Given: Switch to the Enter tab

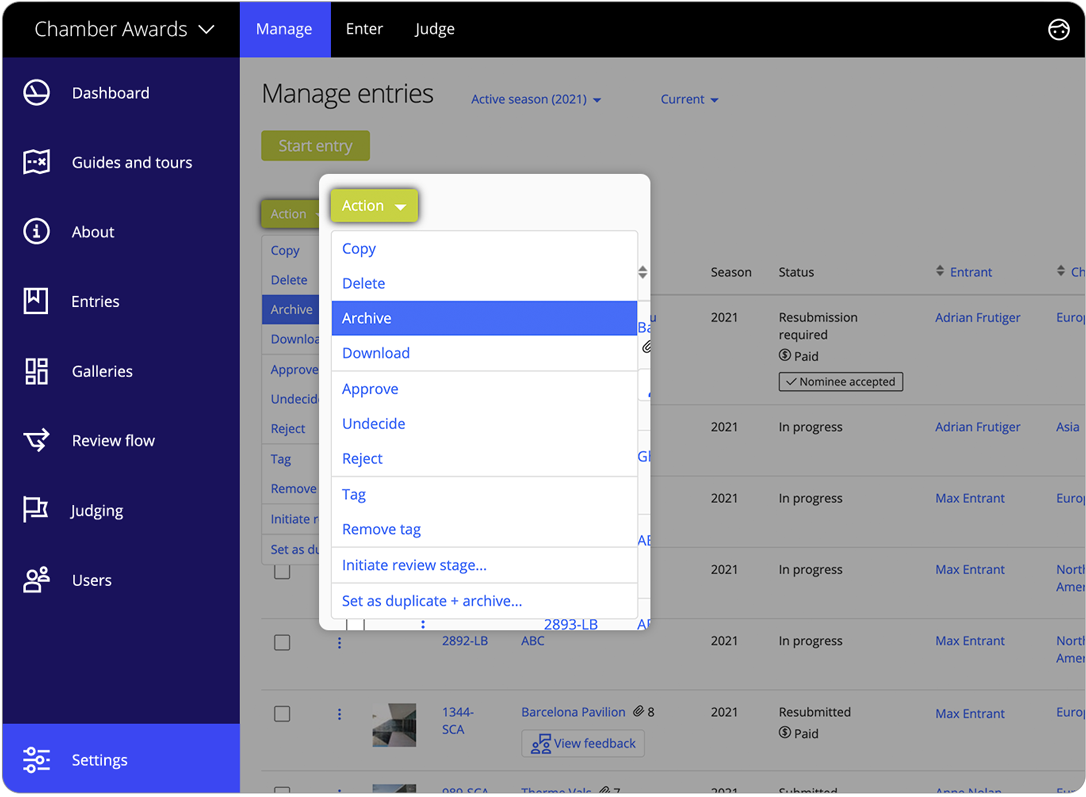Looking at the screenshot, I should pyautogui.click(x=364, y=29).
